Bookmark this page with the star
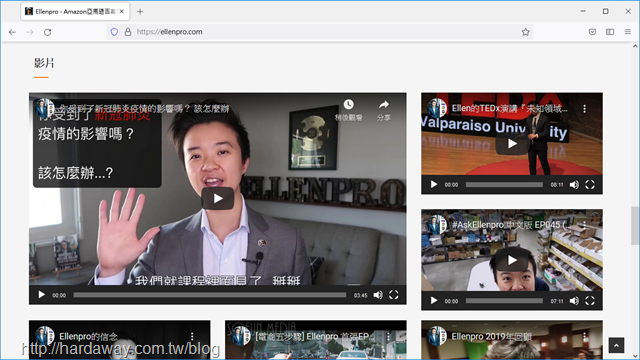Viewport: 640px width, 360px height. 525,32
